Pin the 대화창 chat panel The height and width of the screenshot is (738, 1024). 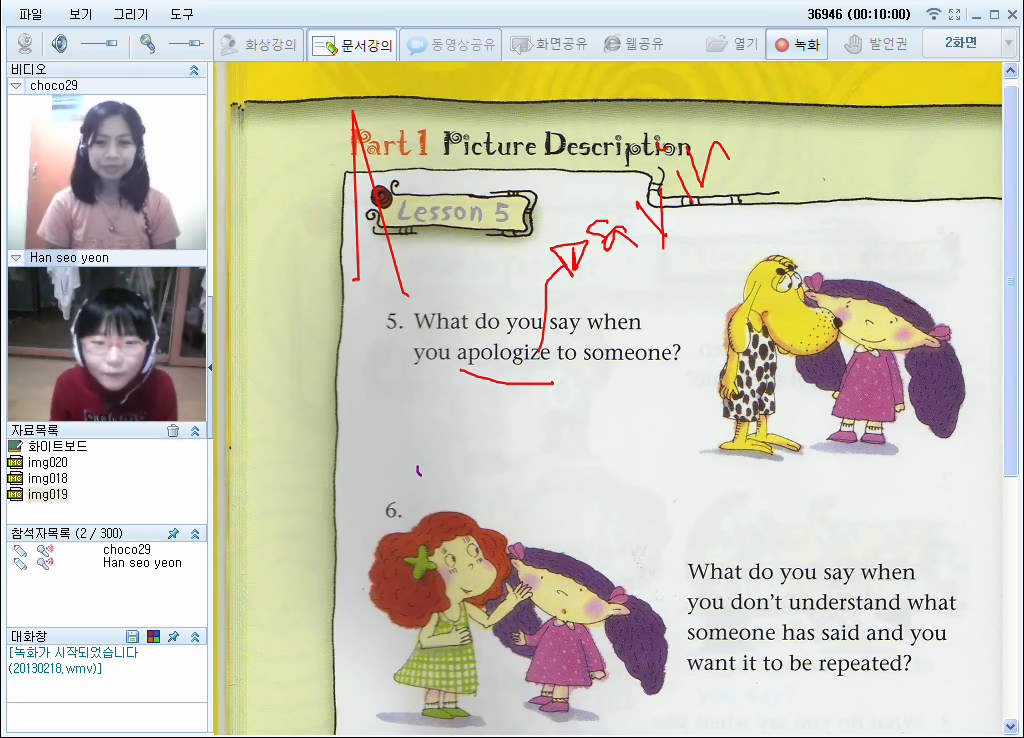pyautogui.click(x=173, y=636)
